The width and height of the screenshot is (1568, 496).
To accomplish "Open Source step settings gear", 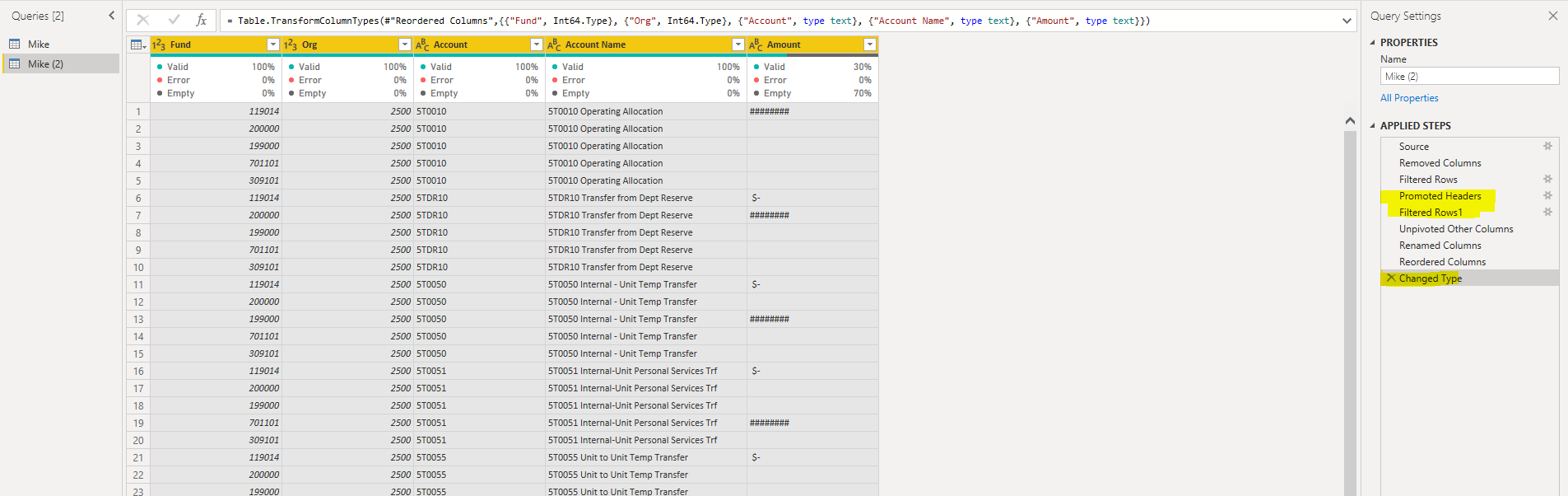I will click(x=1547, y=146).
